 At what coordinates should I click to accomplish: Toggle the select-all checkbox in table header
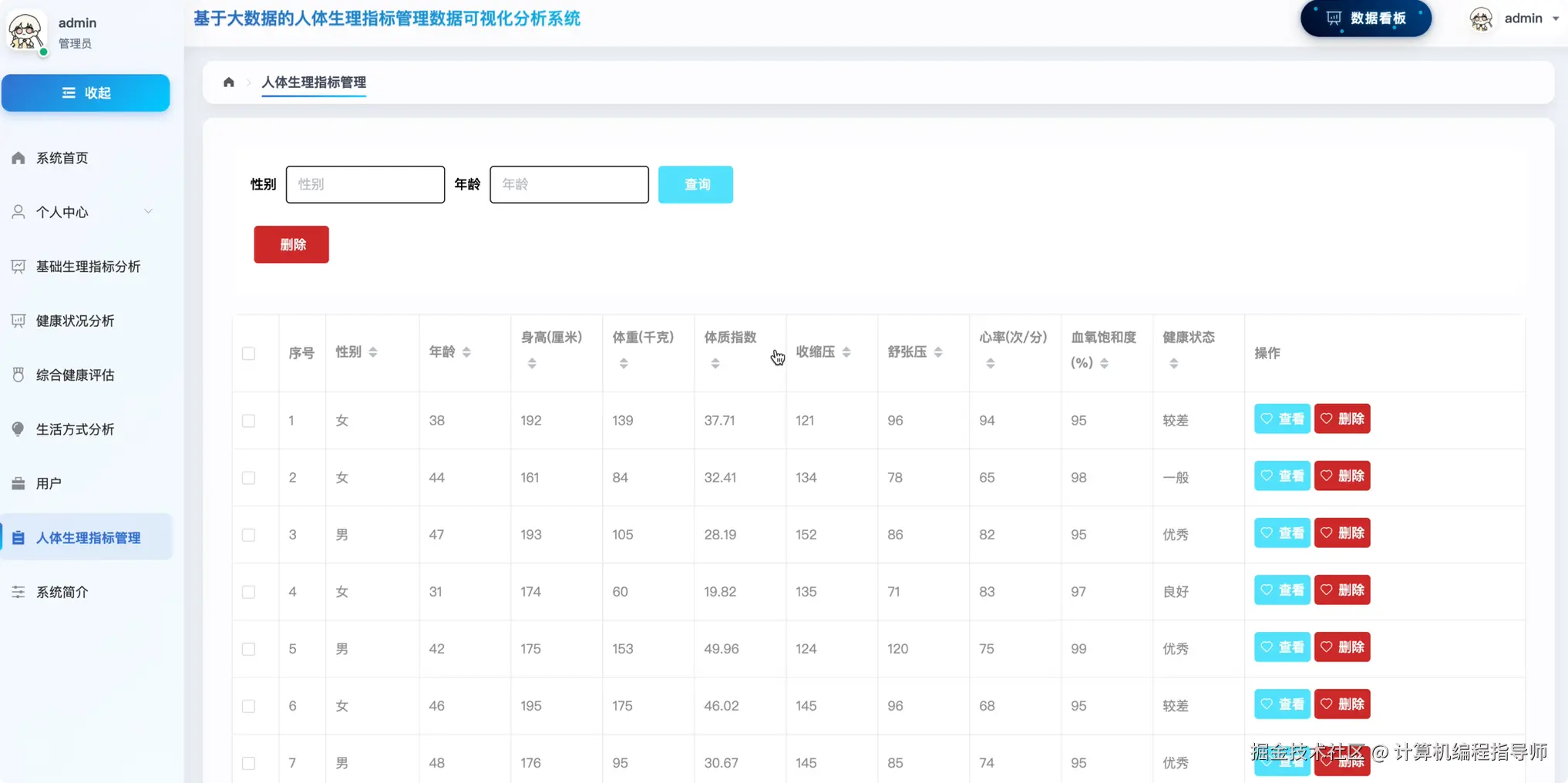click(x=248, y=353)
